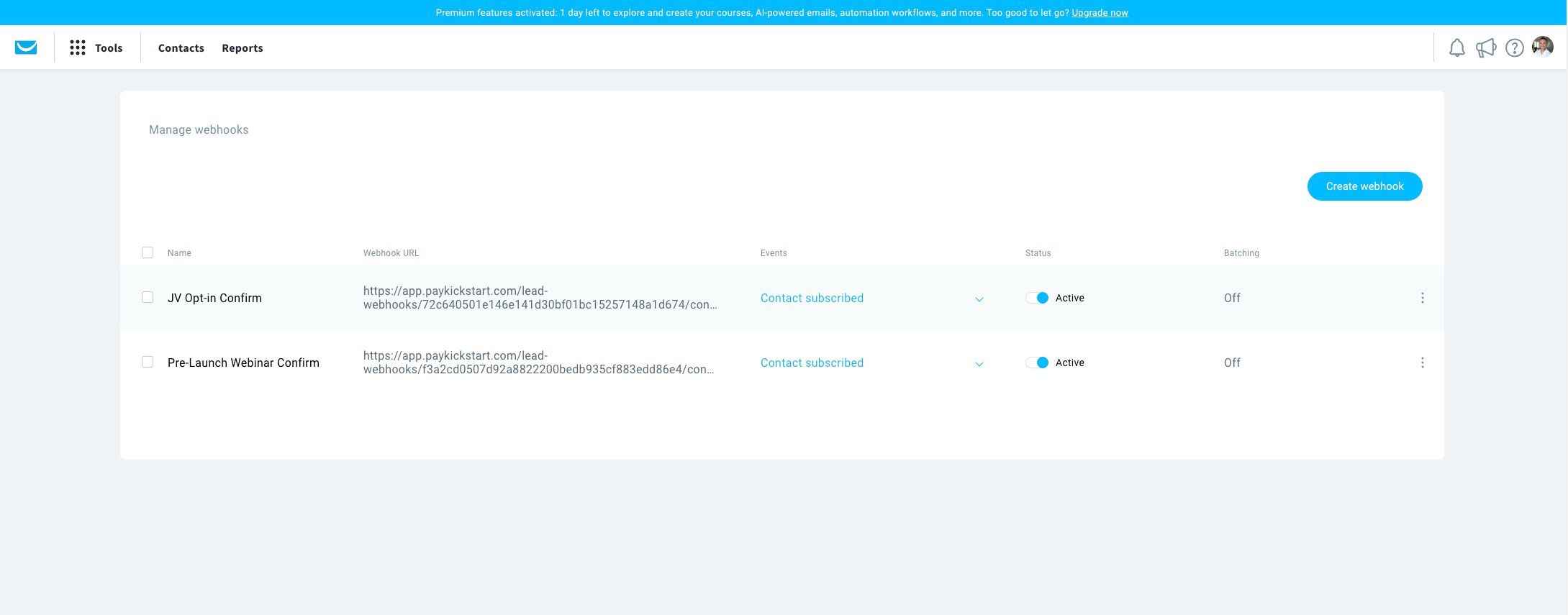The height and width of the screenshot is (615, 1568).
Task: Check the Pre-Launch Webinar Confirm row checkbox
Action: tap(148, 362)
